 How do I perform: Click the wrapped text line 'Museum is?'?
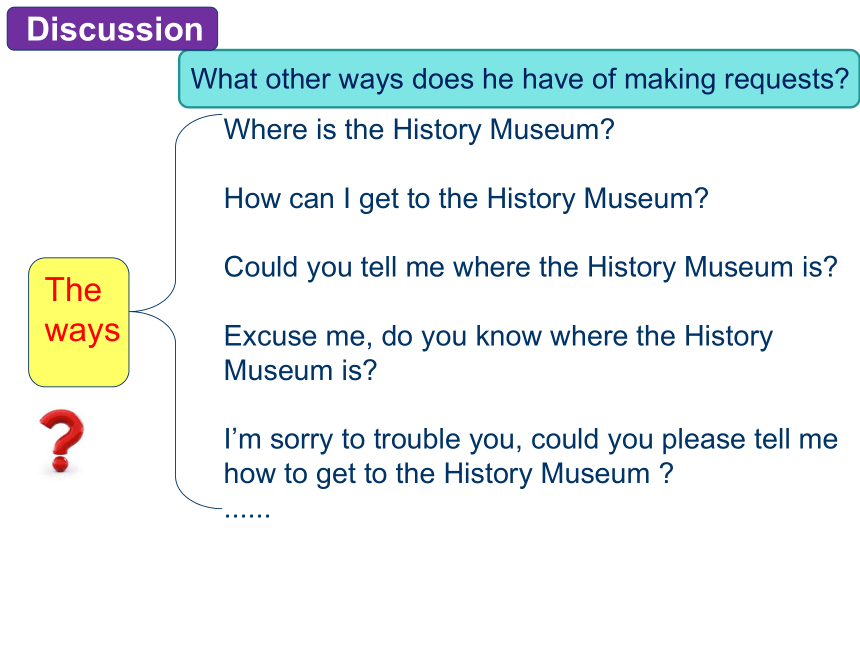[300, 370]
